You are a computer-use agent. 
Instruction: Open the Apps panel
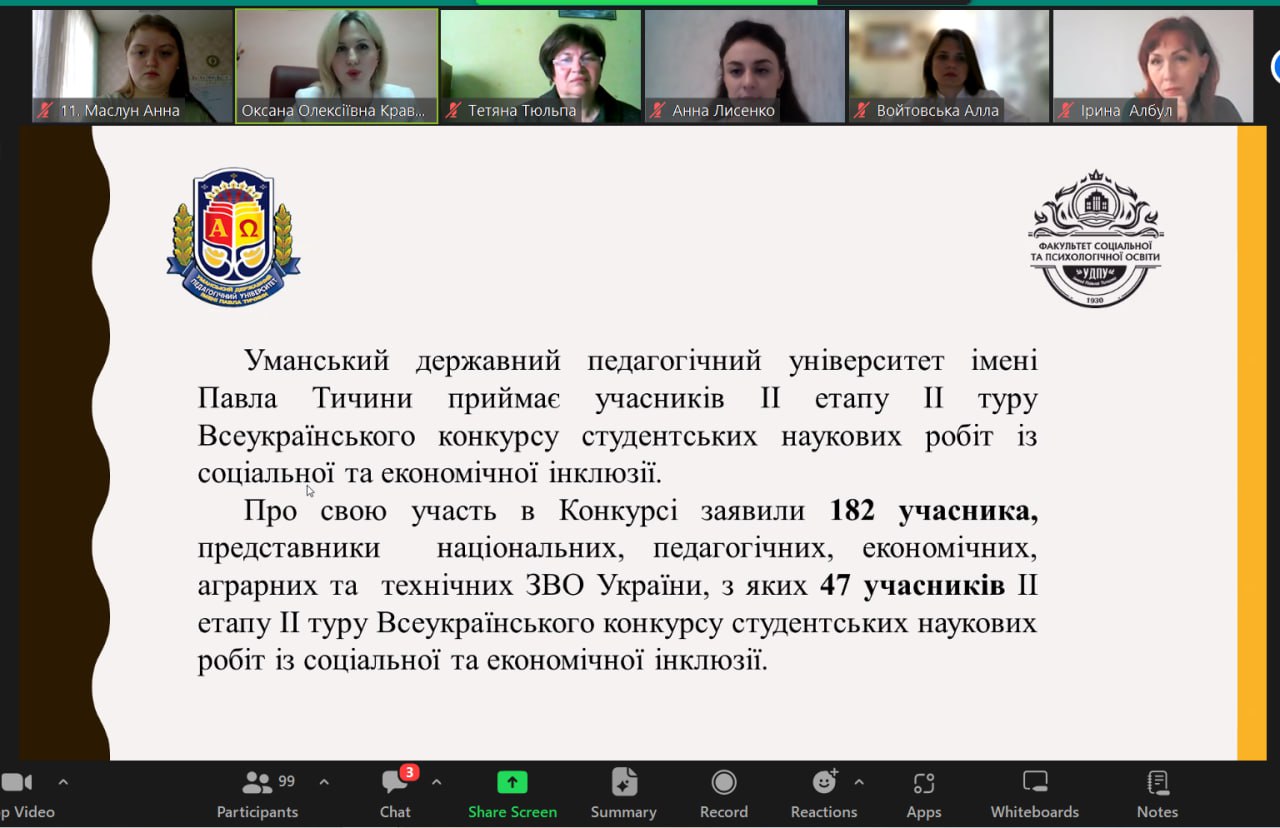tap(923, 794)
